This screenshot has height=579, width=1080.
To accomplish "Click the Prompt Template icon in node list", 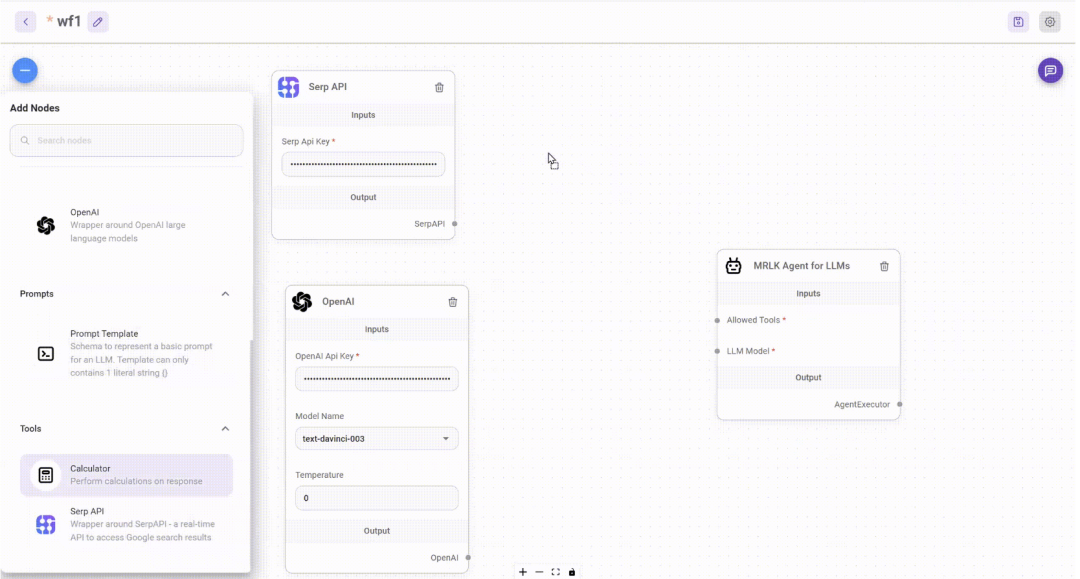I will pos(45,354).
